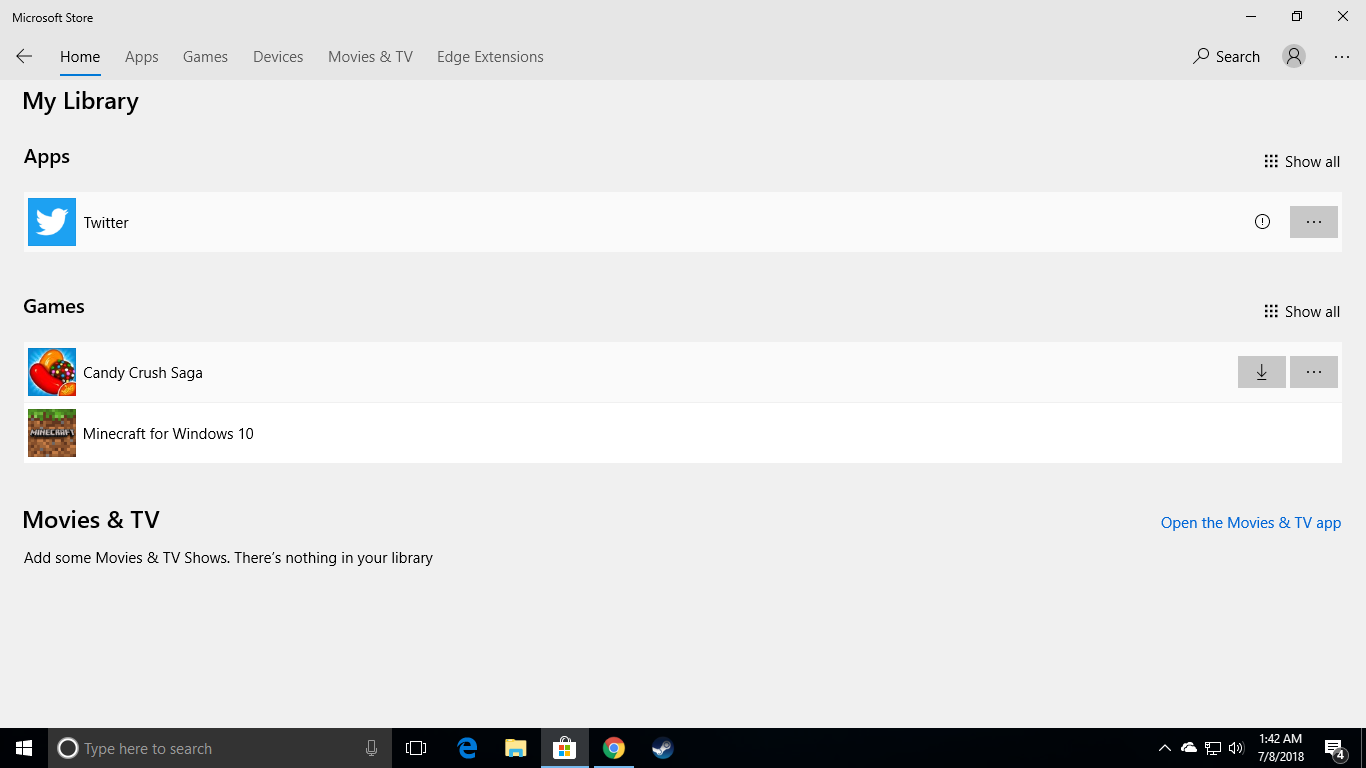This screenshot has height=768, width=1366.
Task: Open Steam from the taskbar
Action: 663,748
